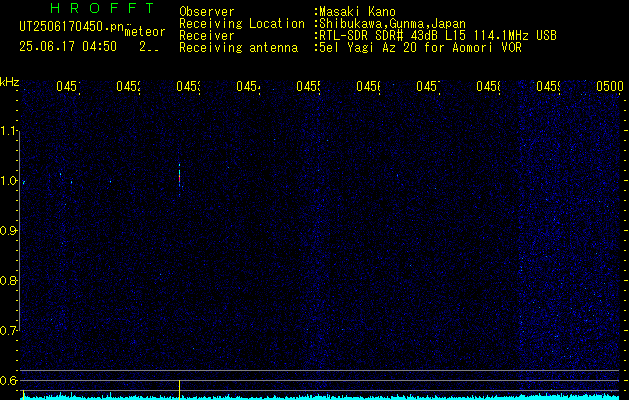Click the 1.1 kHz frequency tick label

click(10, 131)
